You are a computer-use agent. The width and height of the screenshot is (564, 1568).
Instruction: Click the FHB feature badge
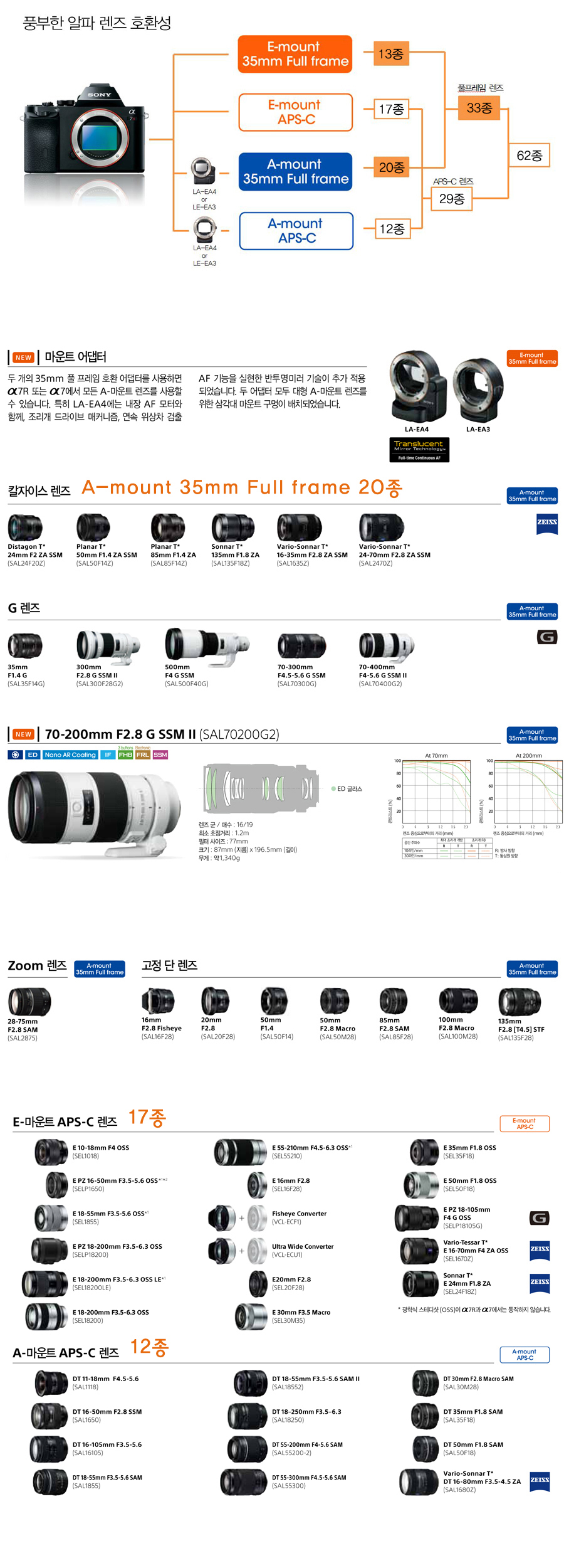(125, 755)
